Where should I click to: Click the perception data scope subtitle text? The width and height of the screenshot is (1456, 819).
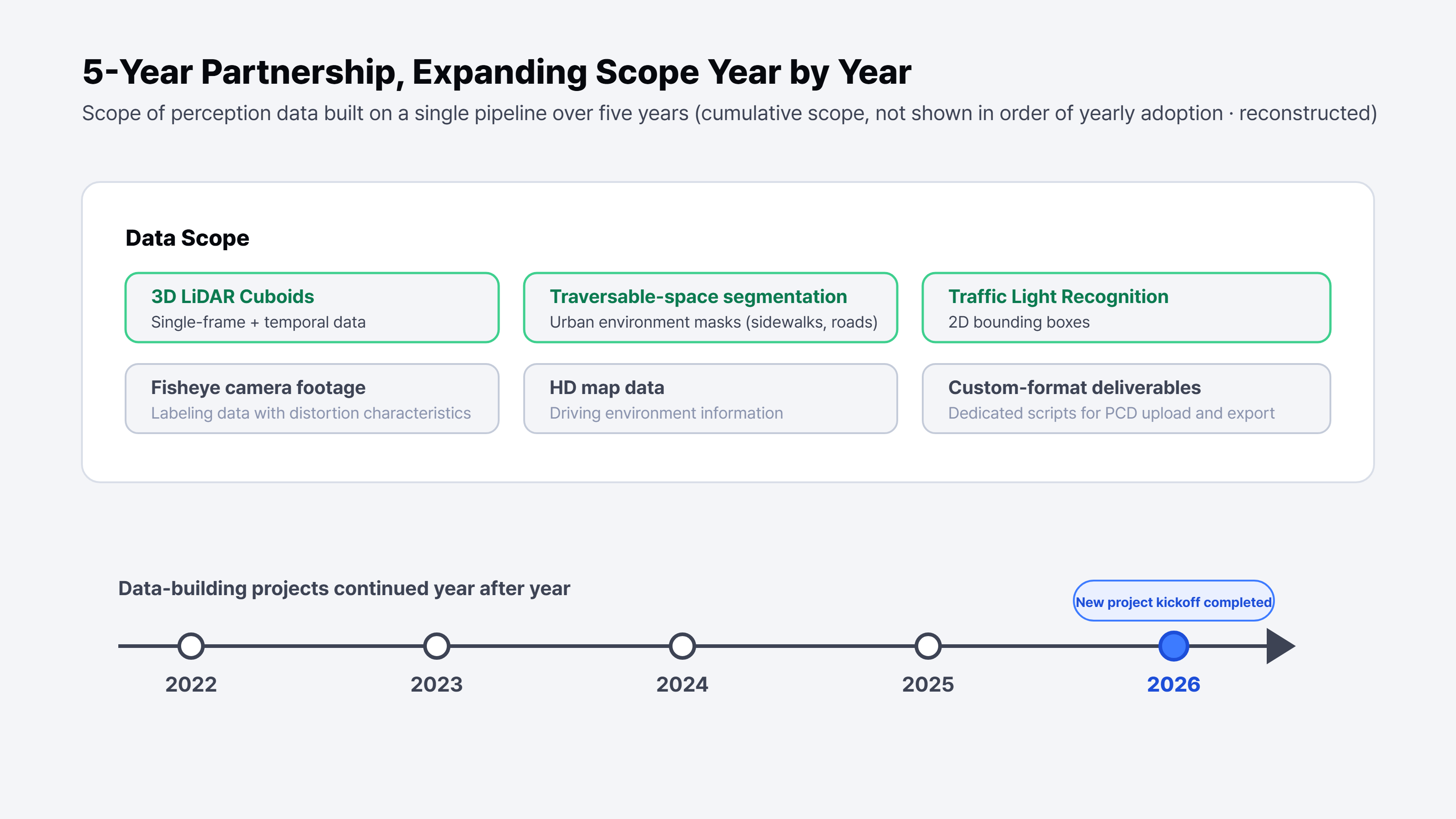pos(730,114)
